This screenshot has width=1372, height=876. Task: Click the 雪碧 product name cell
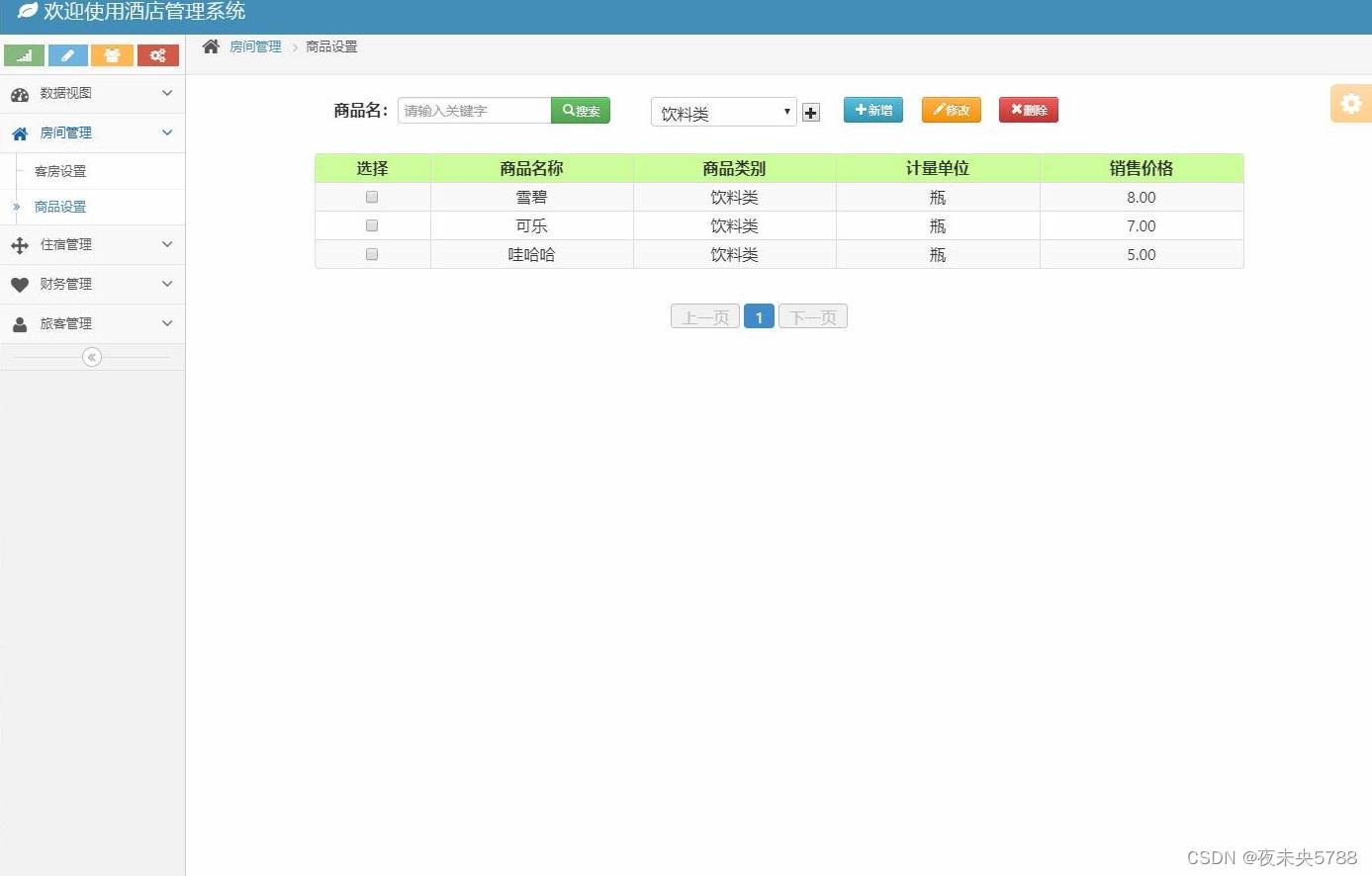[532, 197]
